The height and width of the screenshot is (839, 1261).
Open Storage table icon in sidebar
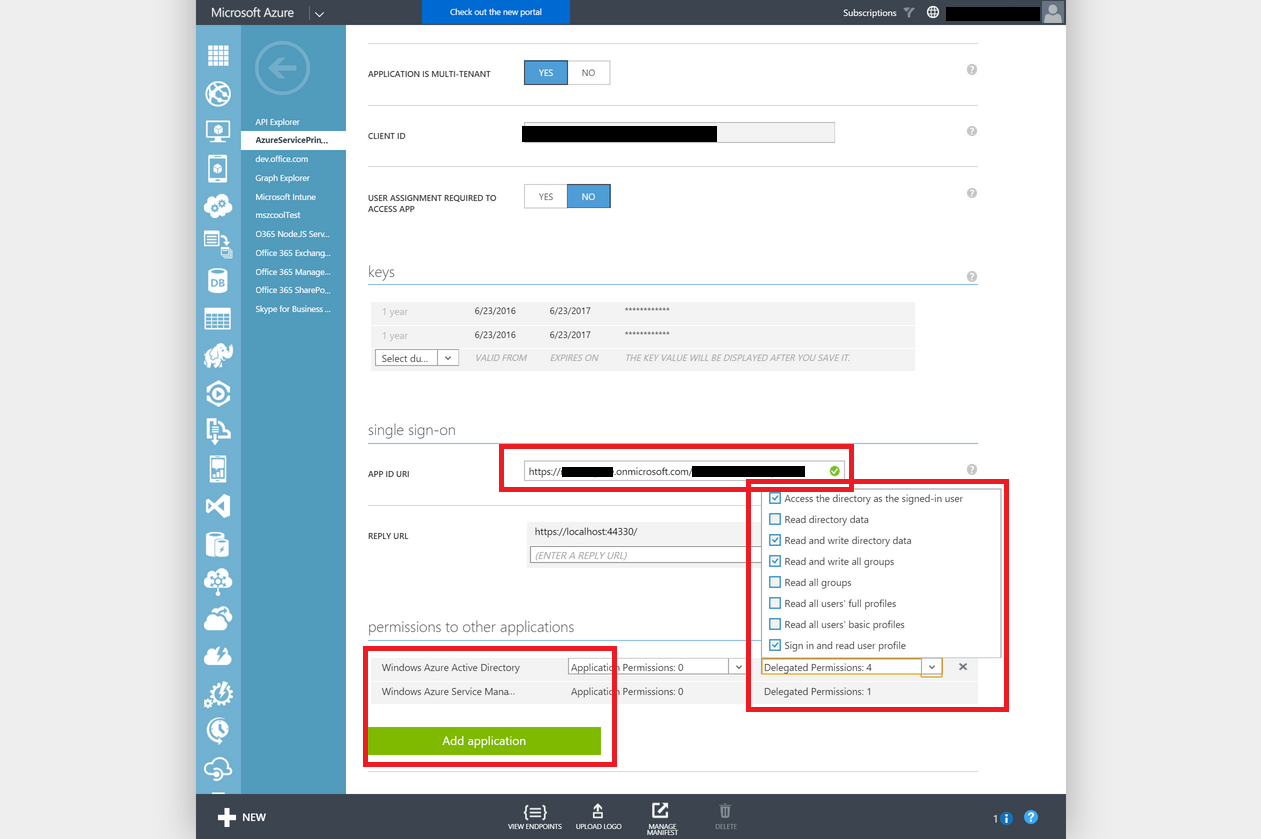(218, 319)
